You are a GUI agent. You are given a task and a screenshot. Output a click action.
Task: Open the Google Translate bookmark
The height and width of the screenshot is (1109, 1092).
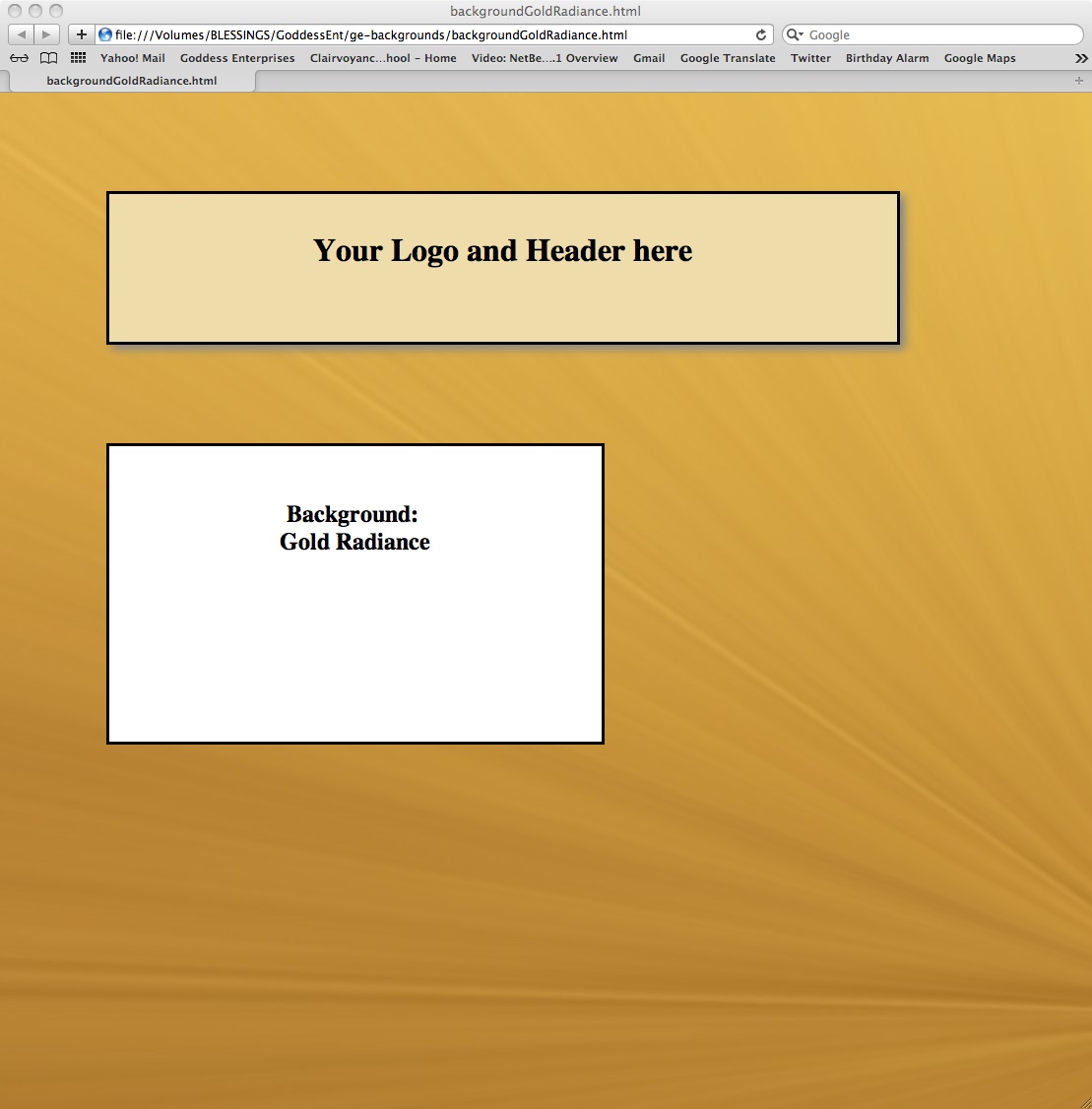point(728,58)
